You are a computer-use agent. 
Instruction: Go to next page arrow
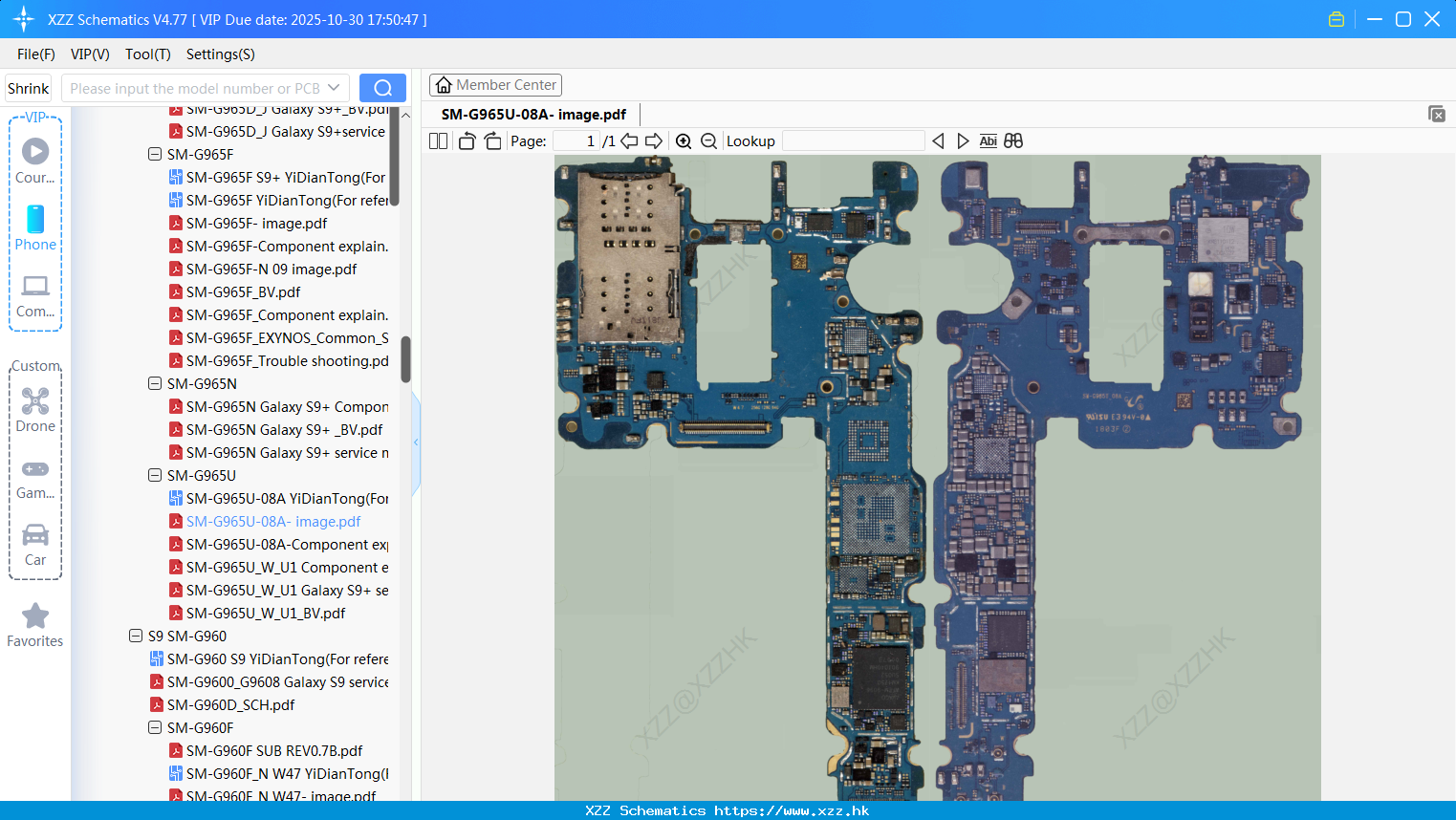(x=654, y=140)
